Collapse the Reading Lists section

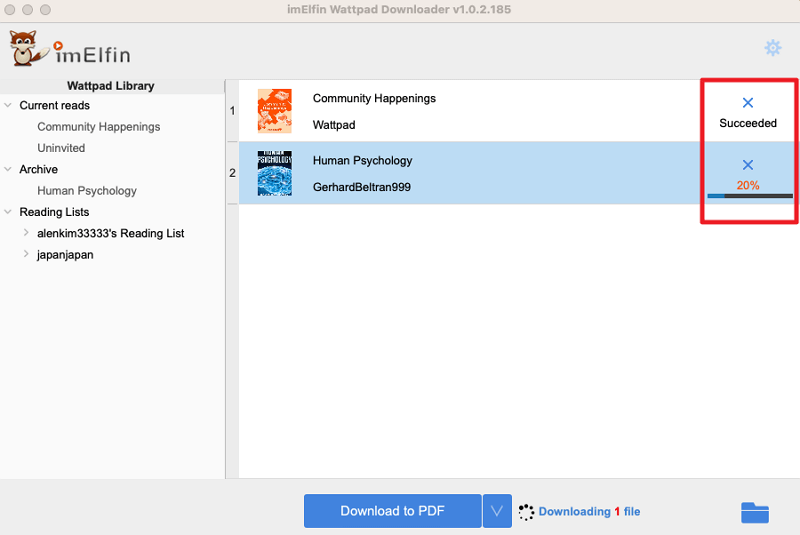(8, 212)
